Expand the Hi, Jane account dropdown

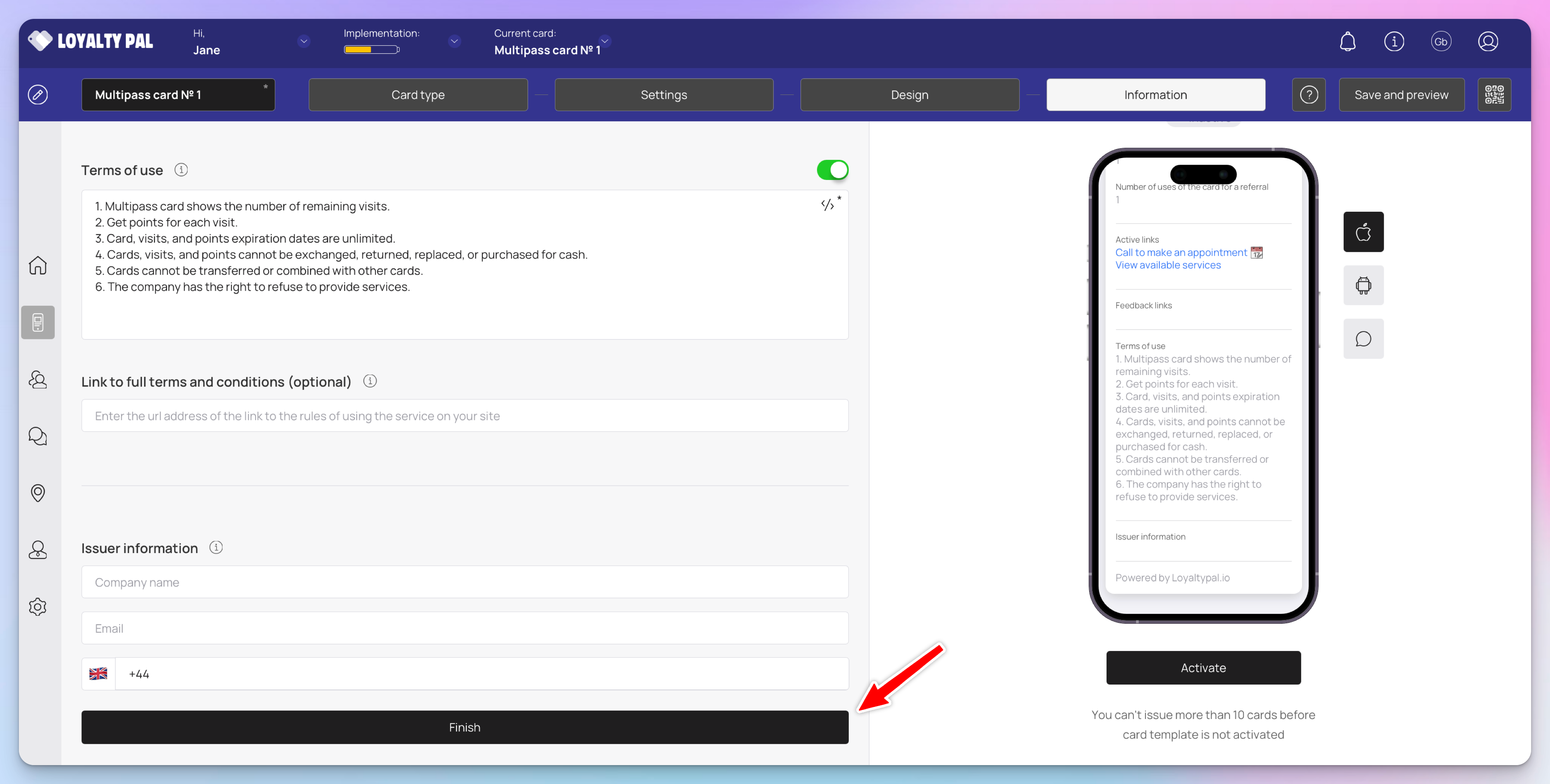coord(304,42)
